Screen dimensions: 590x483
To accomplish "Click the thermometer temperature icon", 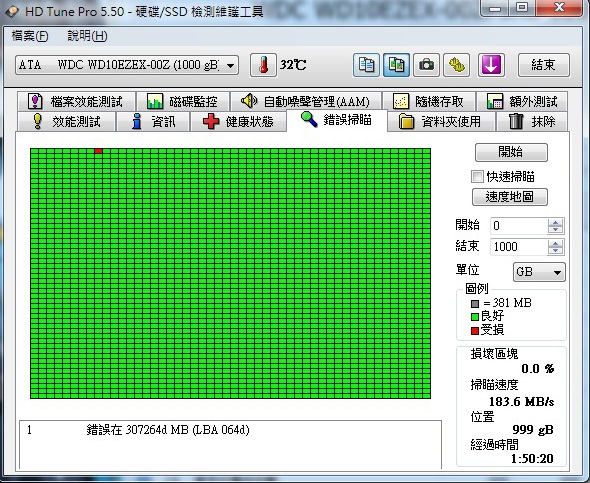I will coord(263,65).
